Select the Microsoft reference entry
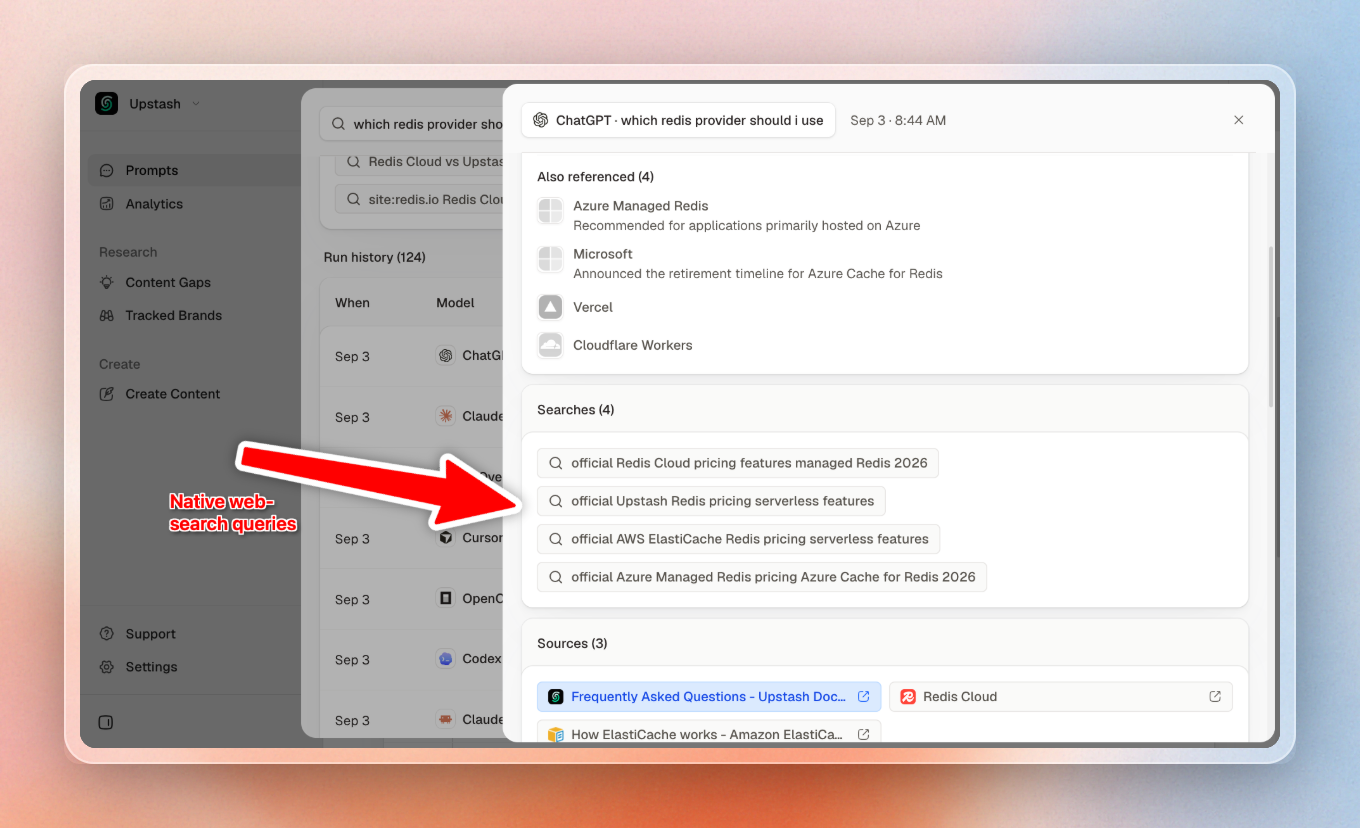This screenshot has height=828, width=1360. click(740, 263)
